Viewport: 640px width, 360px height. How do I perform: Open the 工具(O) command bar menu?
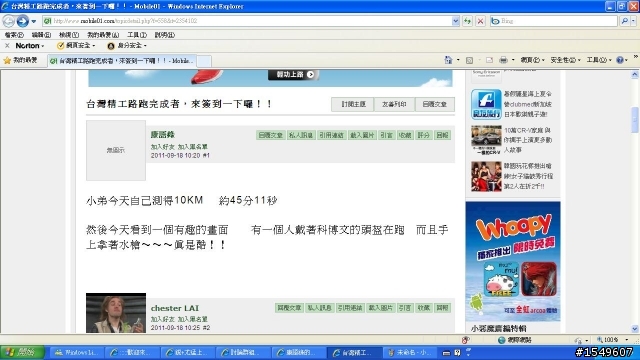click(599, 60)
